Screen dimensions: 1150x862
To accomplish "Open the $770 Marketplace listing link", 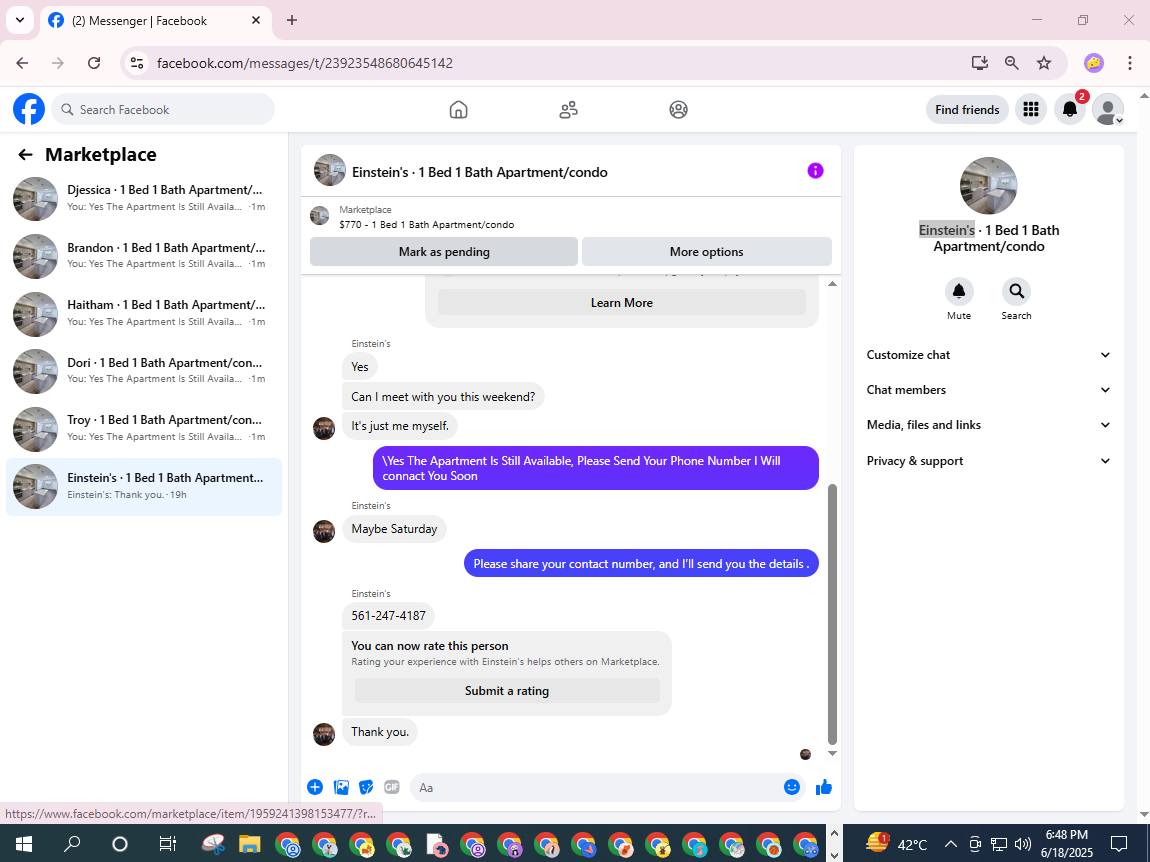I will click(426, 224).
